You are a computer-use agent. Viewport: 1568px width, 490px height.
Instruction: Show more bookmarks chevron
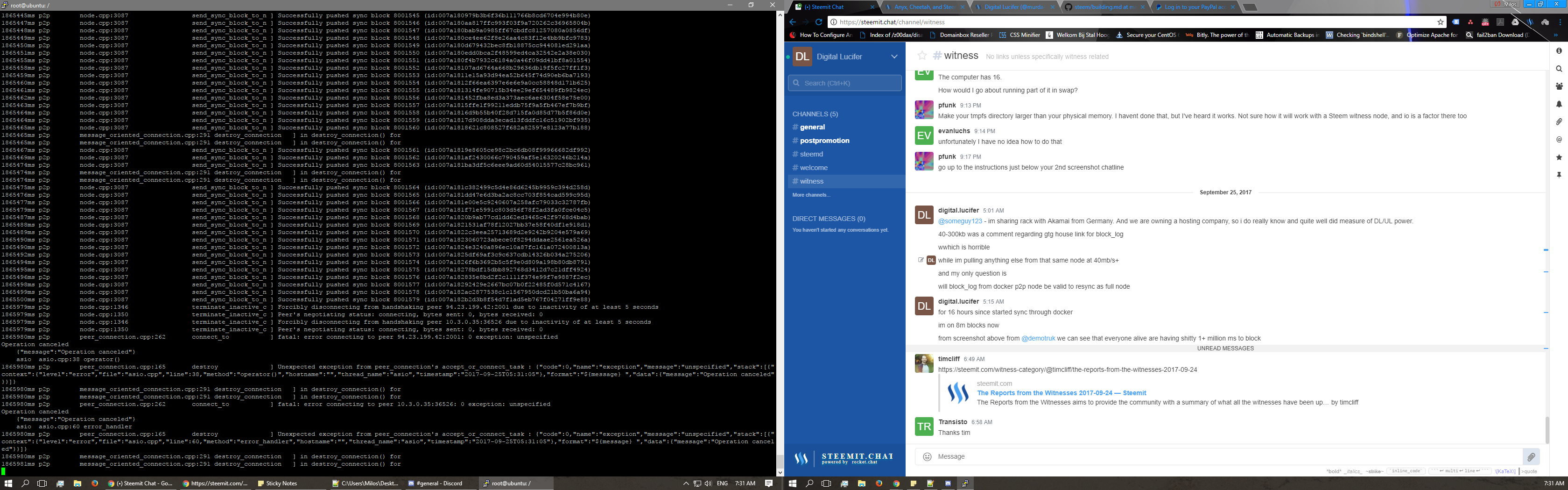[1555, 36]
